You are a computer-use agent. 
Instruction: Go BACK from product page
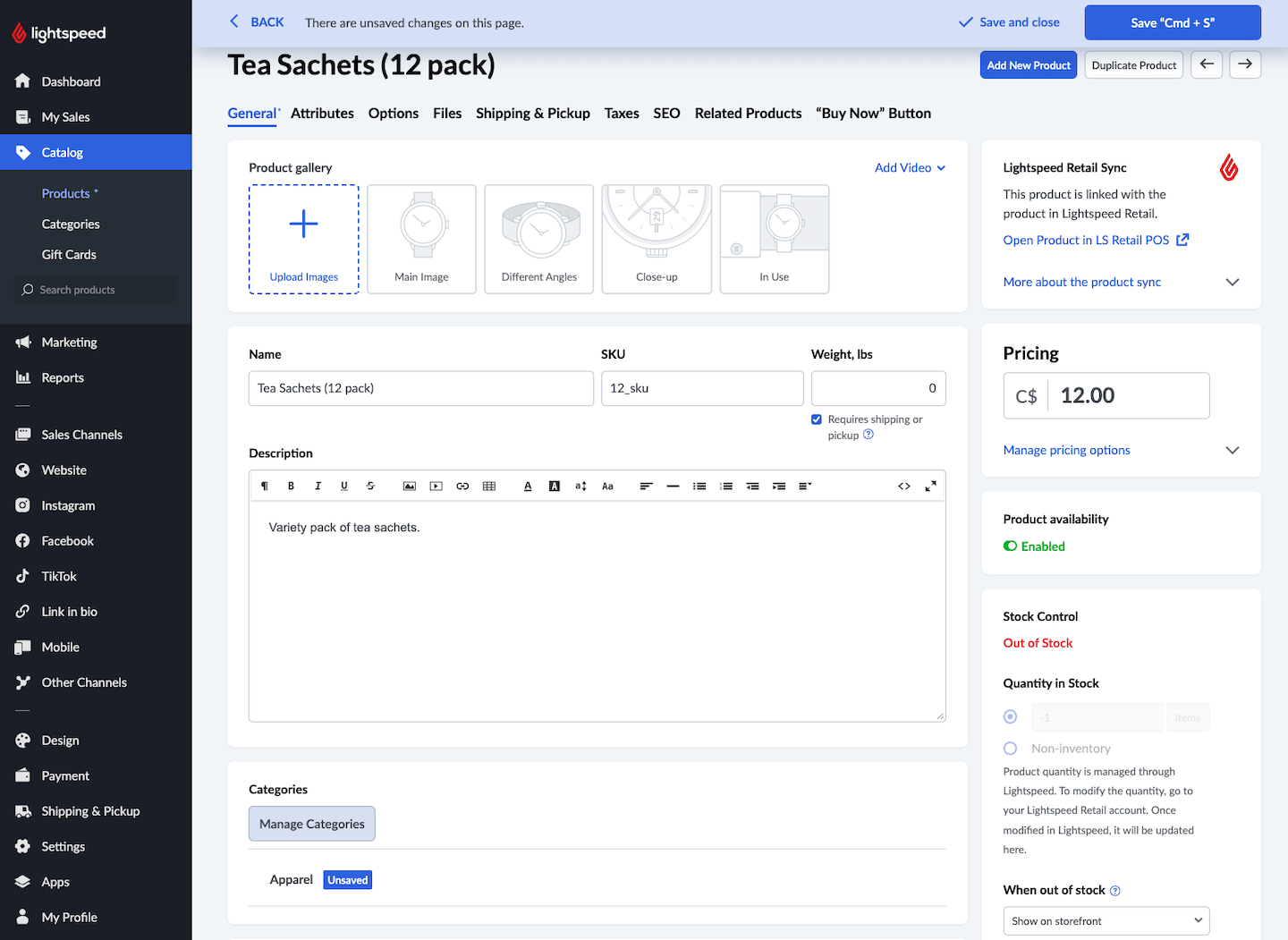[257, 22]
